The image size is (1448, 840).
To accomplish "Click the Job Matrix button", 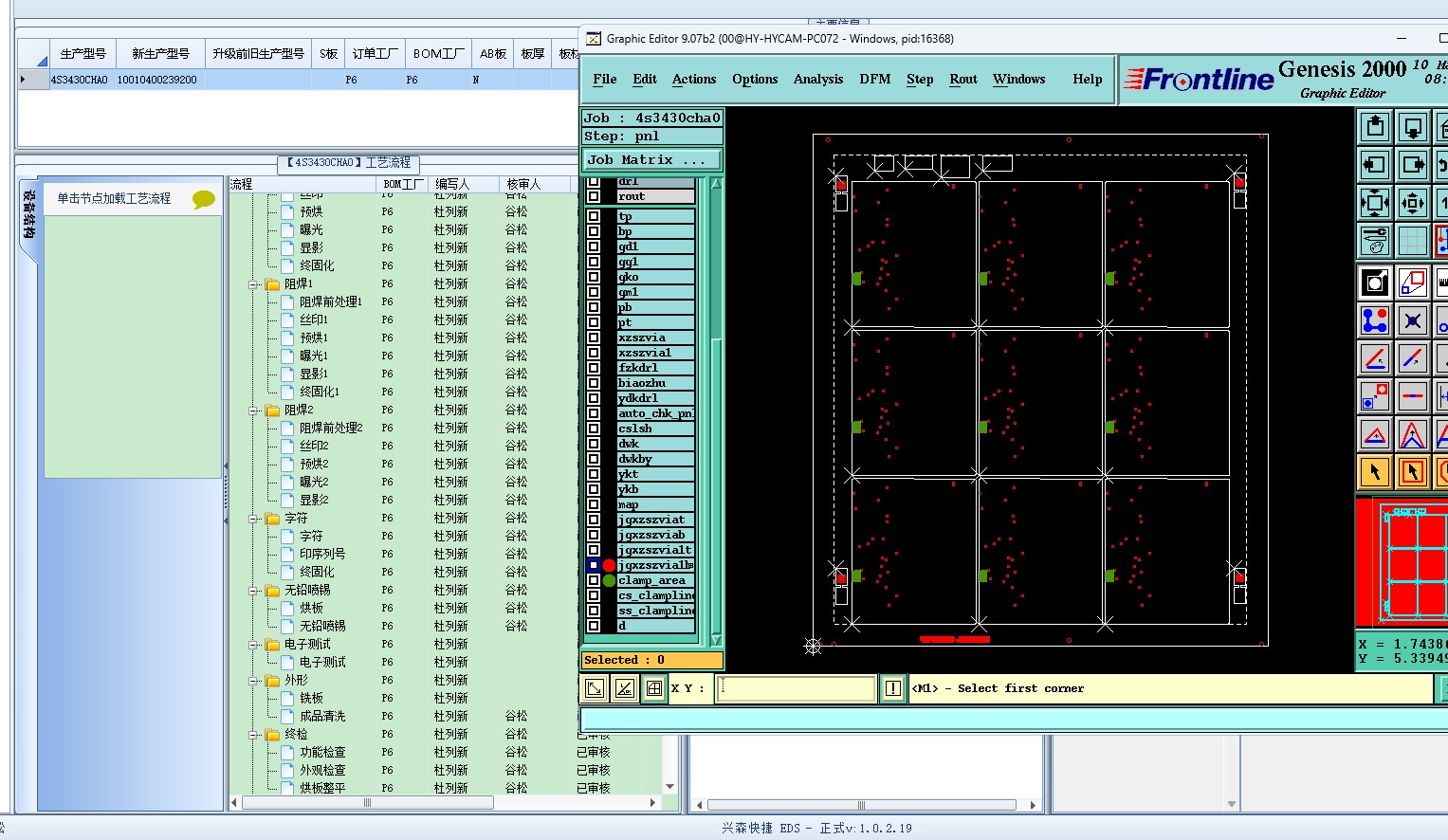I will [651, 160].
